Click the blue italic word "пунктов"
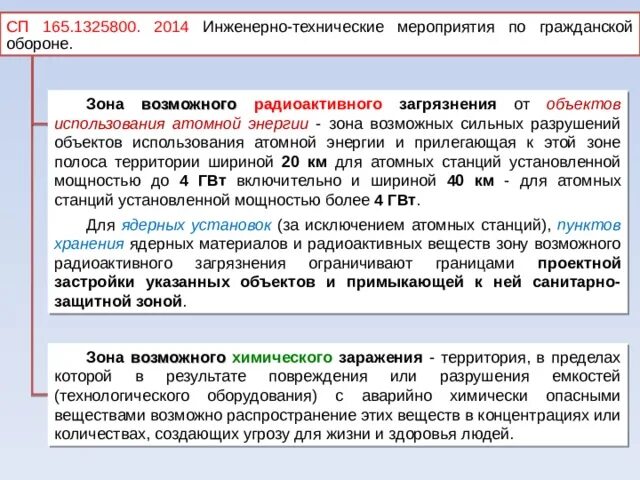The width and height of the screenshot is (640, 480). (x=589, y=225)
